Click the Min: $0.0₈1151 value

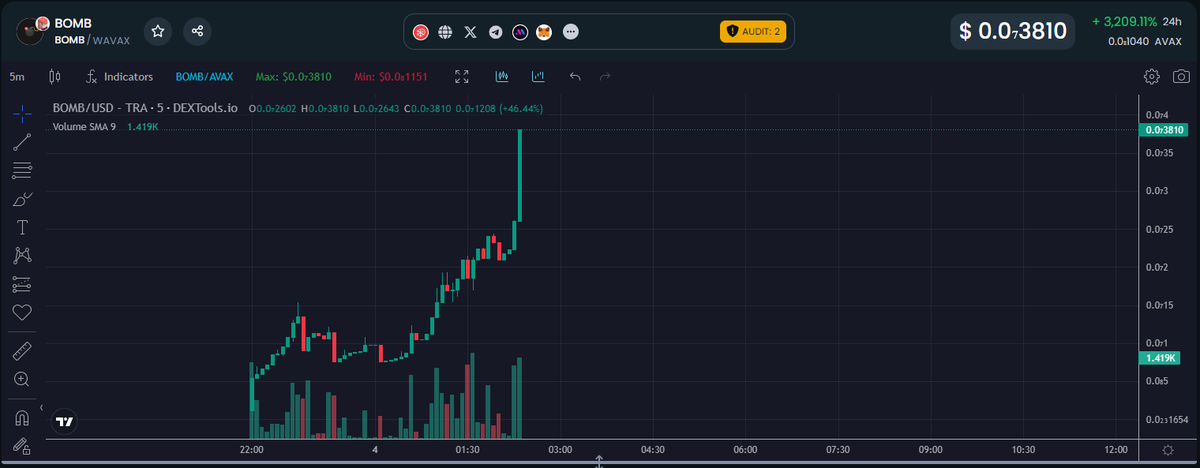tap(392, 76)
